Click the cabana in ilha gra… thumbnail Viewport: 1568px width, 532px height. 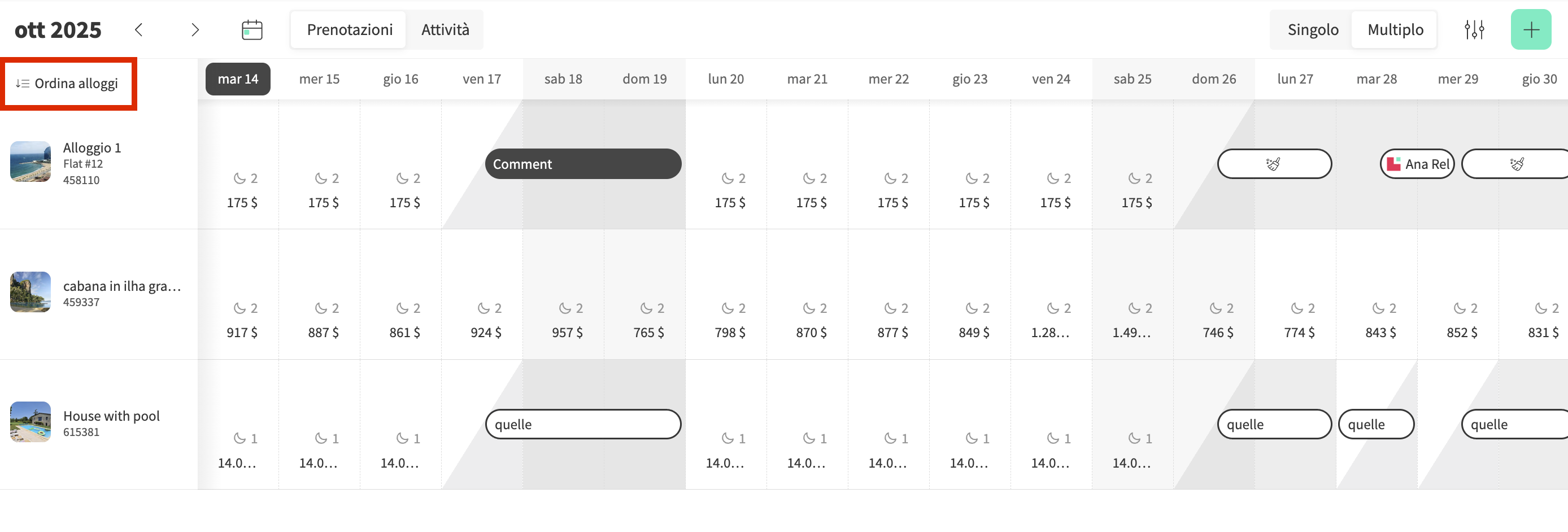click(x=31, y=291)
